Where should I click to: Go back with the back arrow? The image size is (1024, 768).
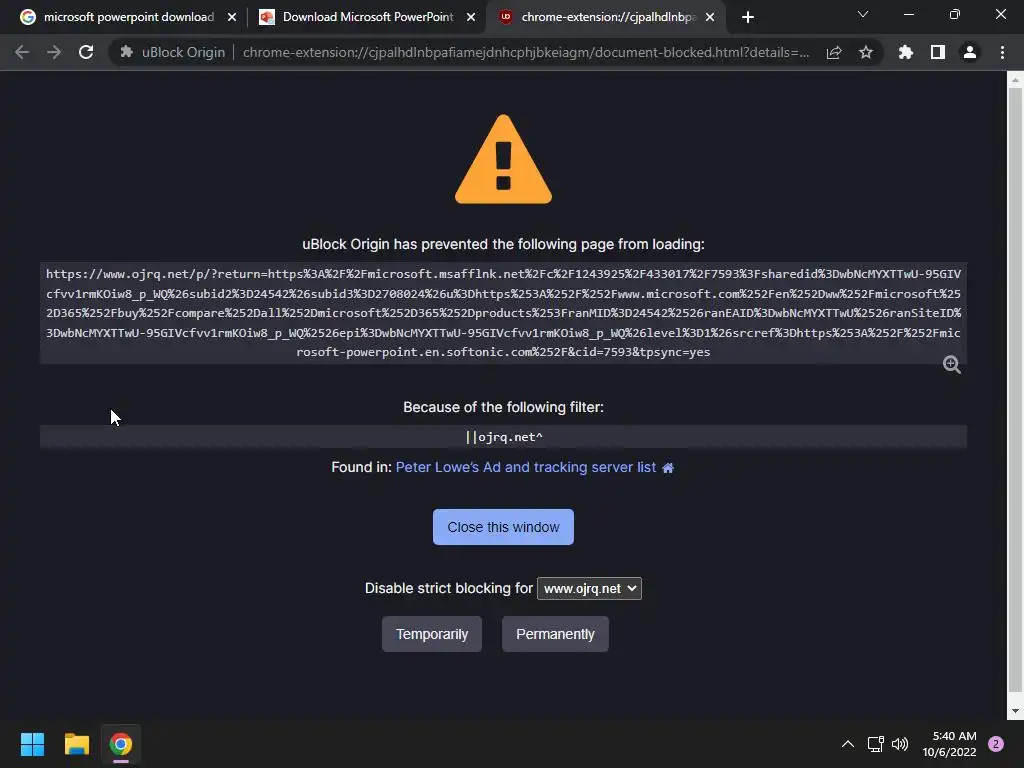tap(22, 52)
